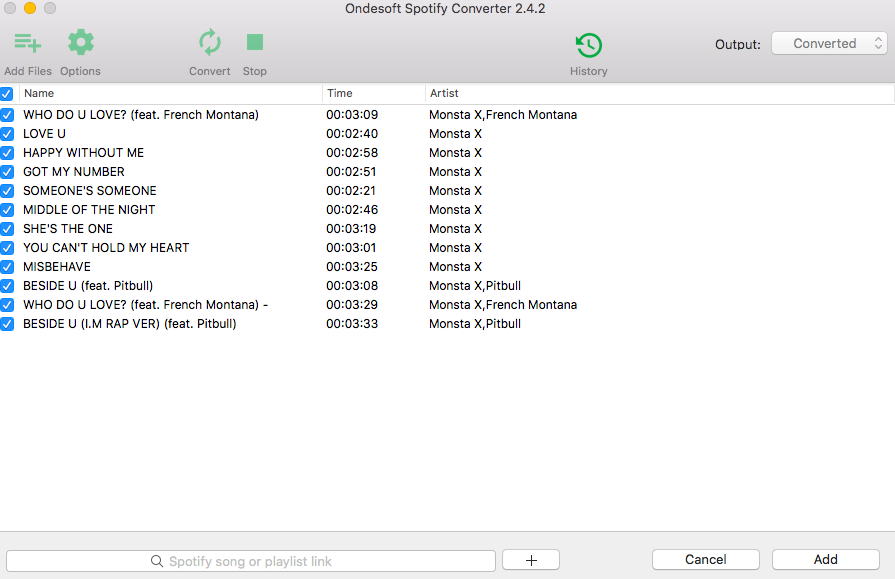Uncheck the MIDDLE OF THE NIGHT checkbox

[x=7, y=210]
